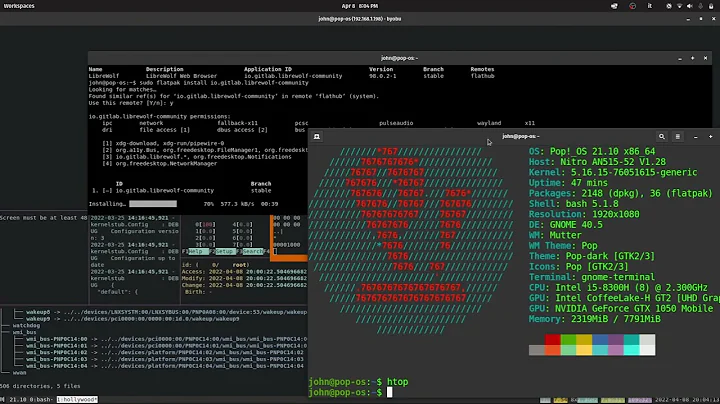Click the 'Packages: 2148 (dpkg), 36 (flatpak)' line
The height and width of the screenshot is (404, 720).
point(620,193)
